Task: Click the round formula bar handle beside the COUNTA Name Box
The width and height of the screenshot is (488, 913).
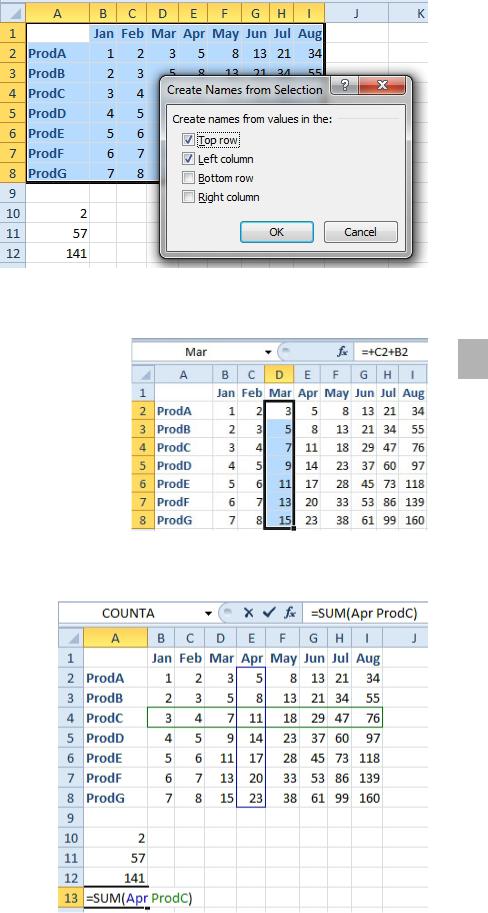Action: tap(228, 613)
